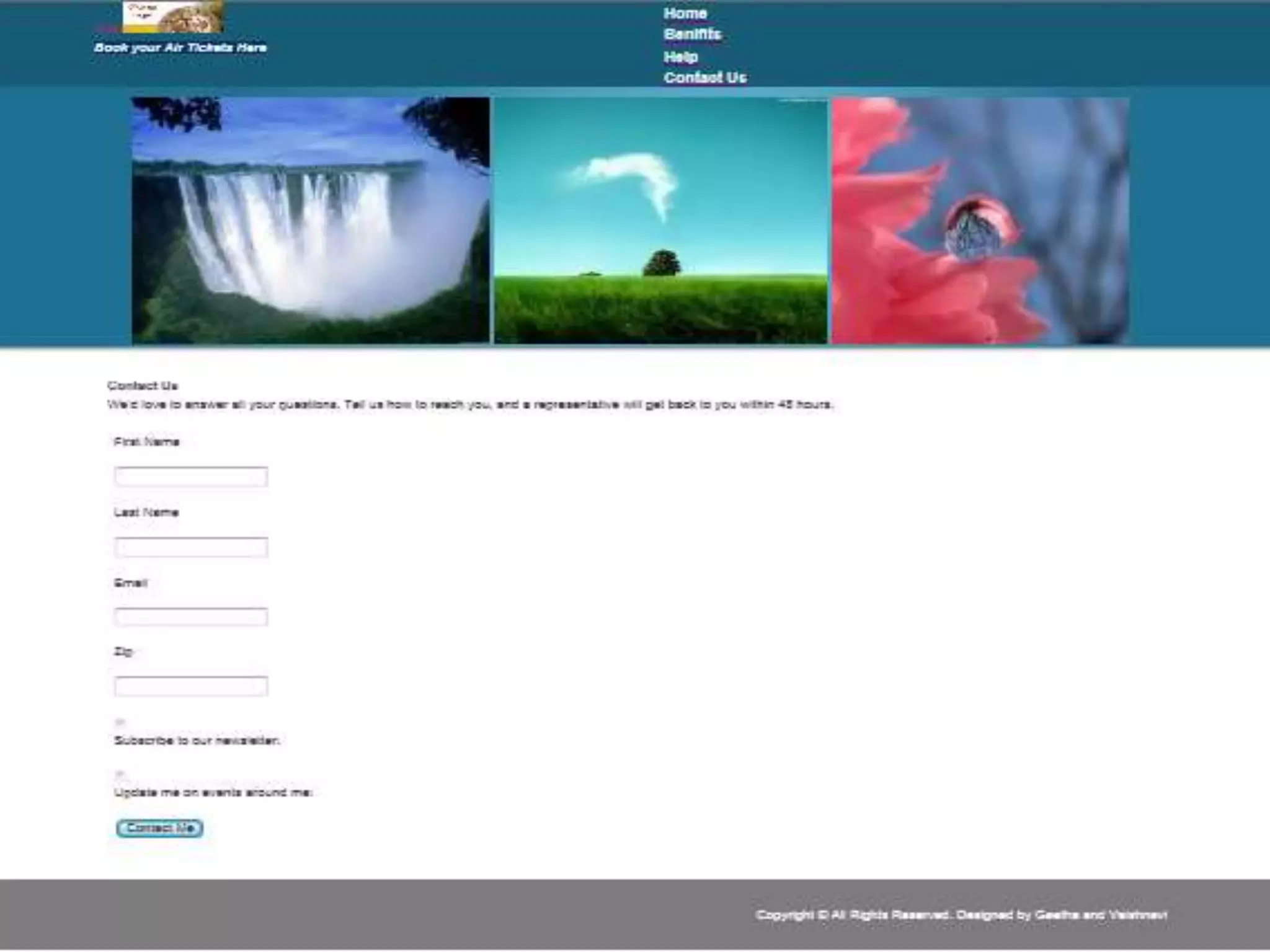Click the 'Zip' label

pyautogui.click(x=123, y=651)
